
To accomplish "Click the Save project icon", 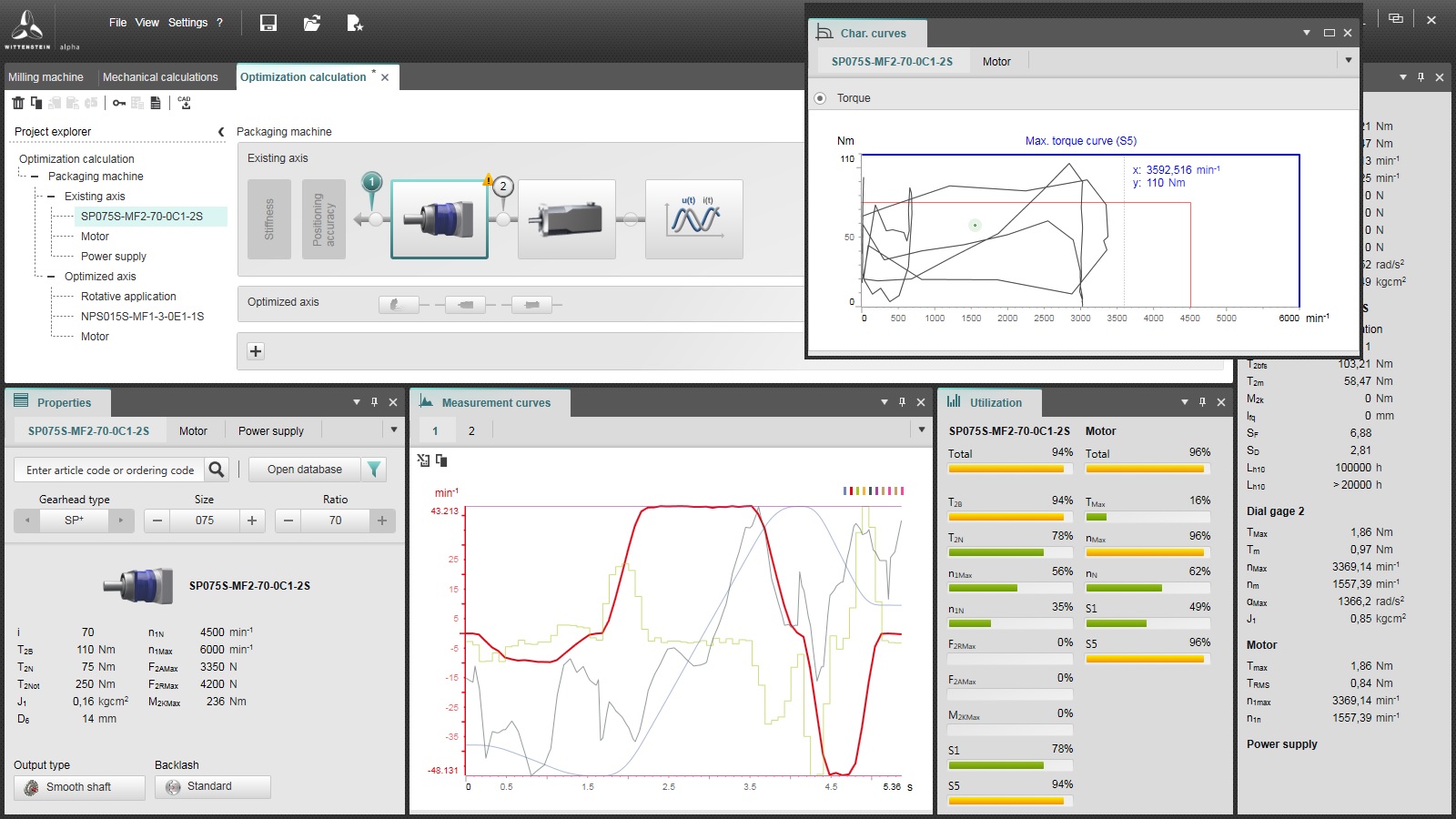I will click(x=268, y=23).
